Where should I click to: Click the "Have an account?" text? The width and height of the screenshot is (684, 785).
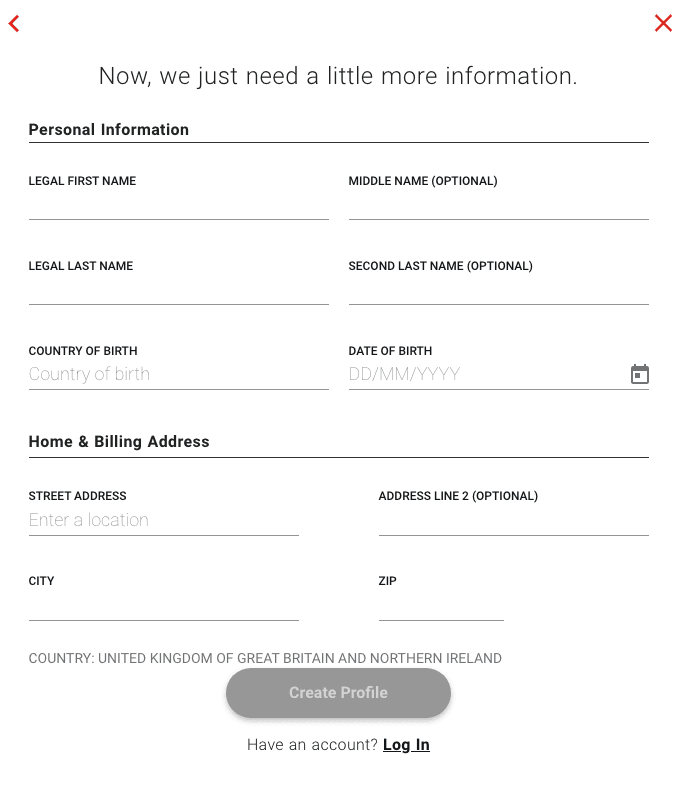[312, 745]
